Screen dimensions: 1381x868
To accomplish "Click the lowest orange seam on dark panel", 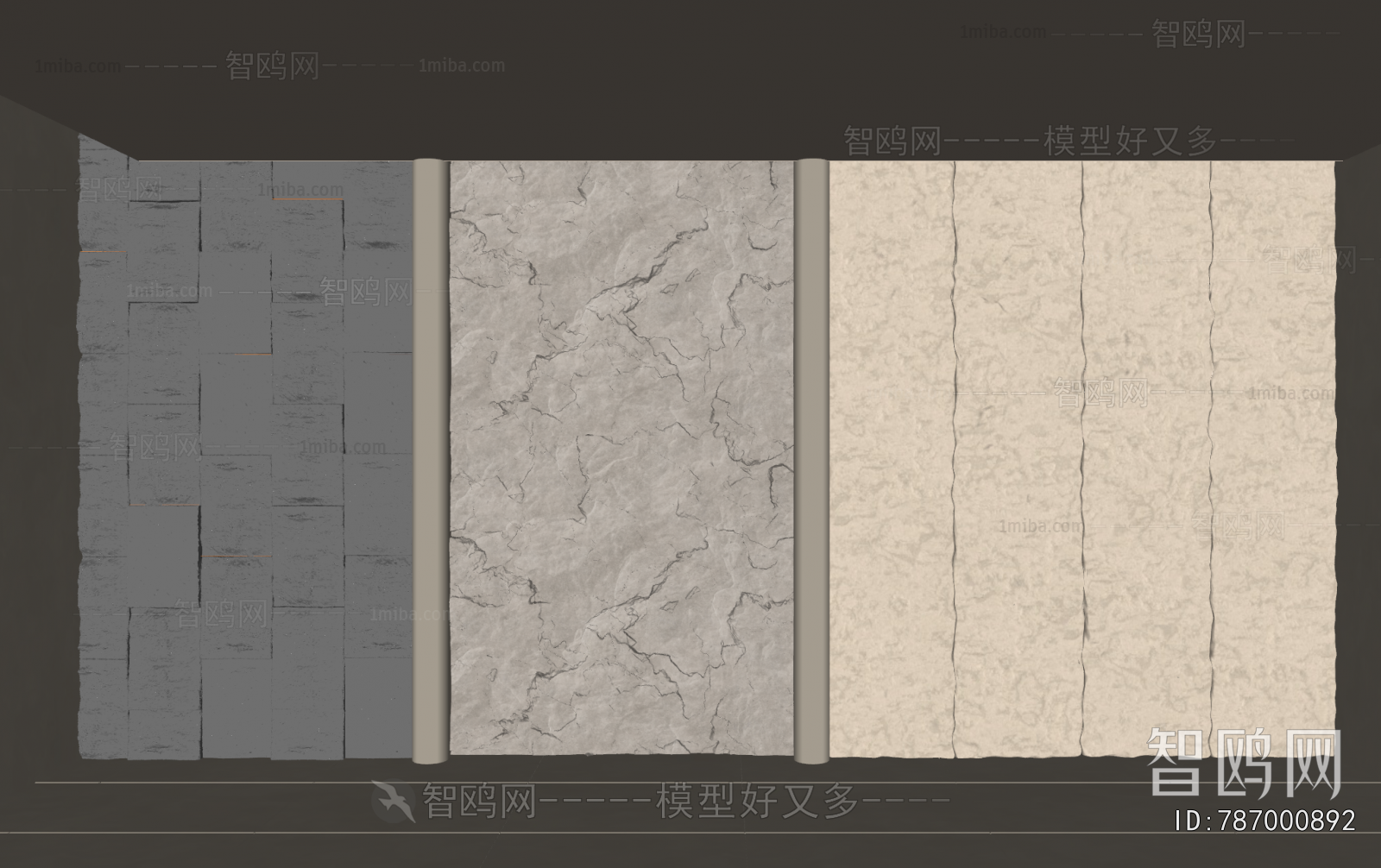I will coord(236,557).
